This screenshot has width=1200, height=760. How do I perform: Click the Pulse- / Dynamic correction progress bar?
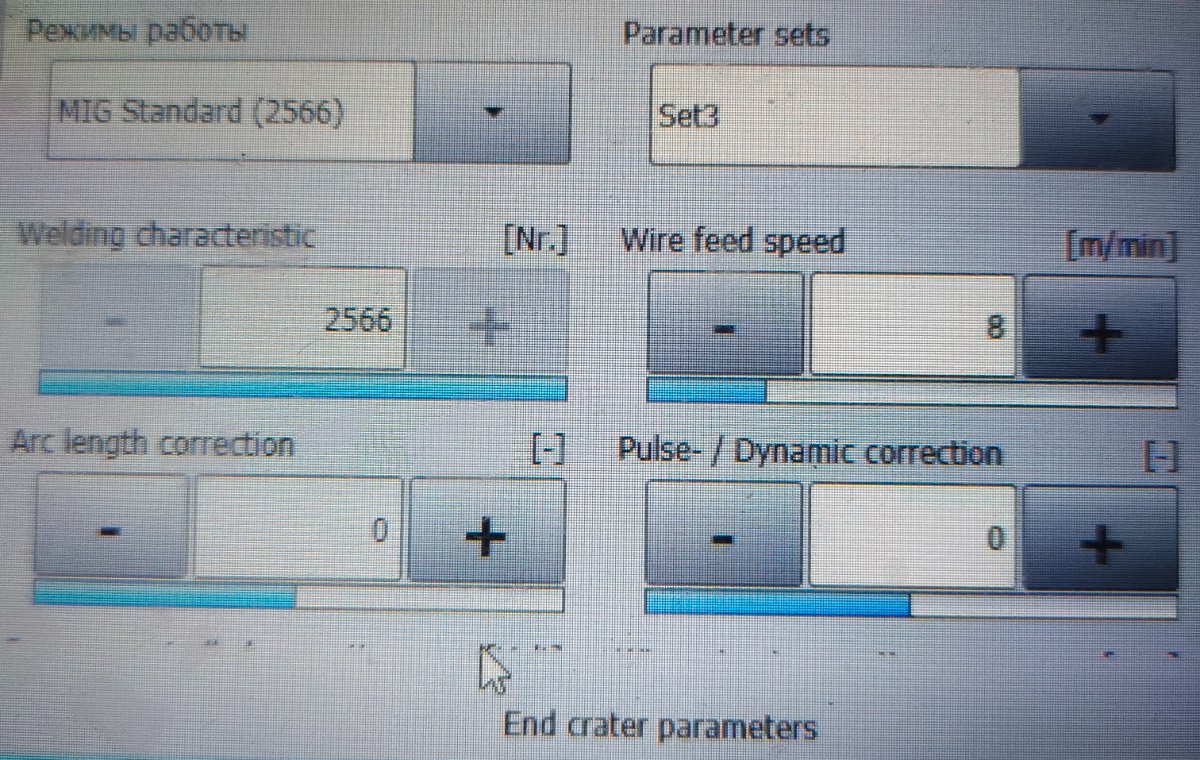911,605
